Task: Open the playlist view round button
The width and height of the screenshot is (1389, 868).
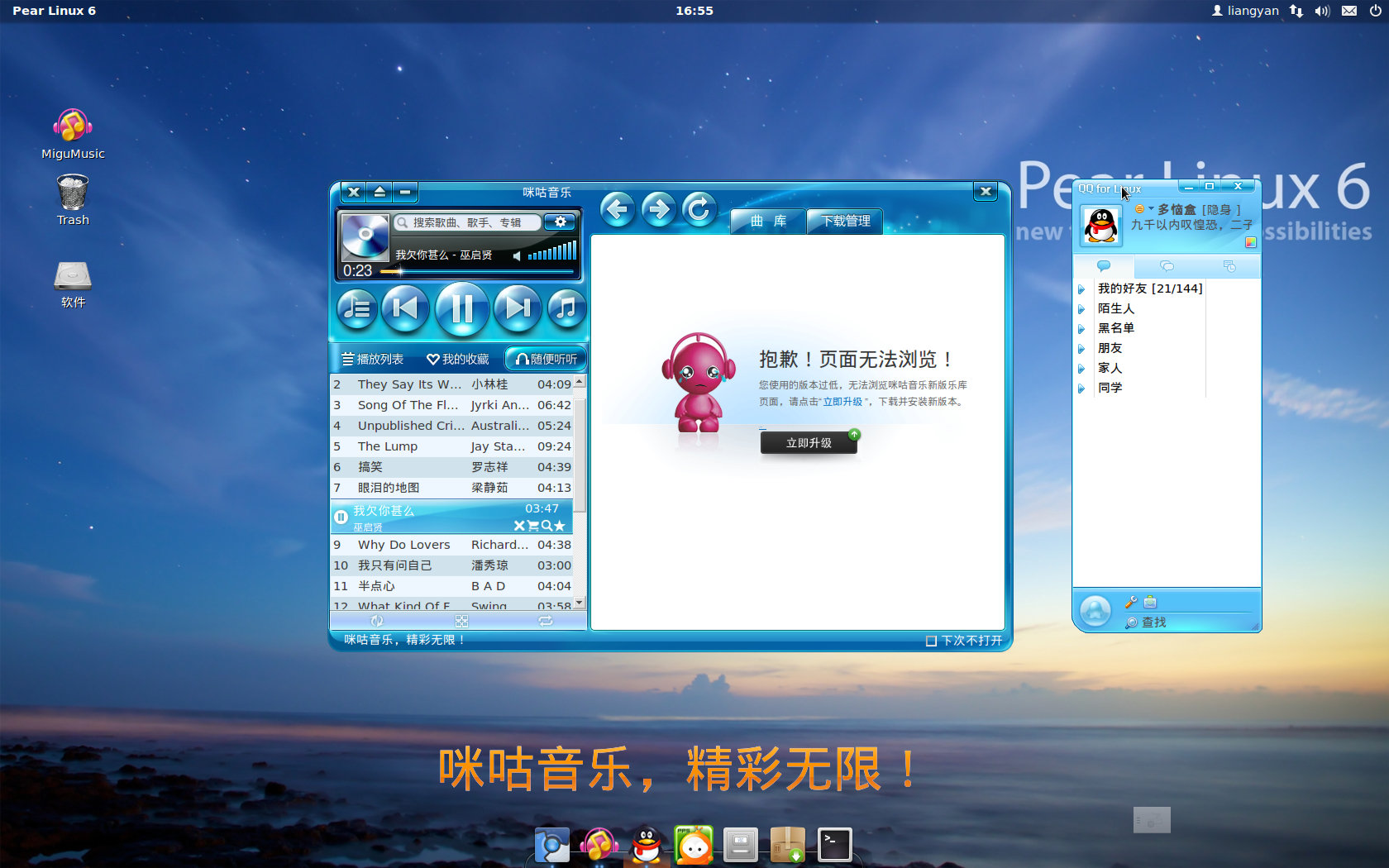Action: (357, 308)
